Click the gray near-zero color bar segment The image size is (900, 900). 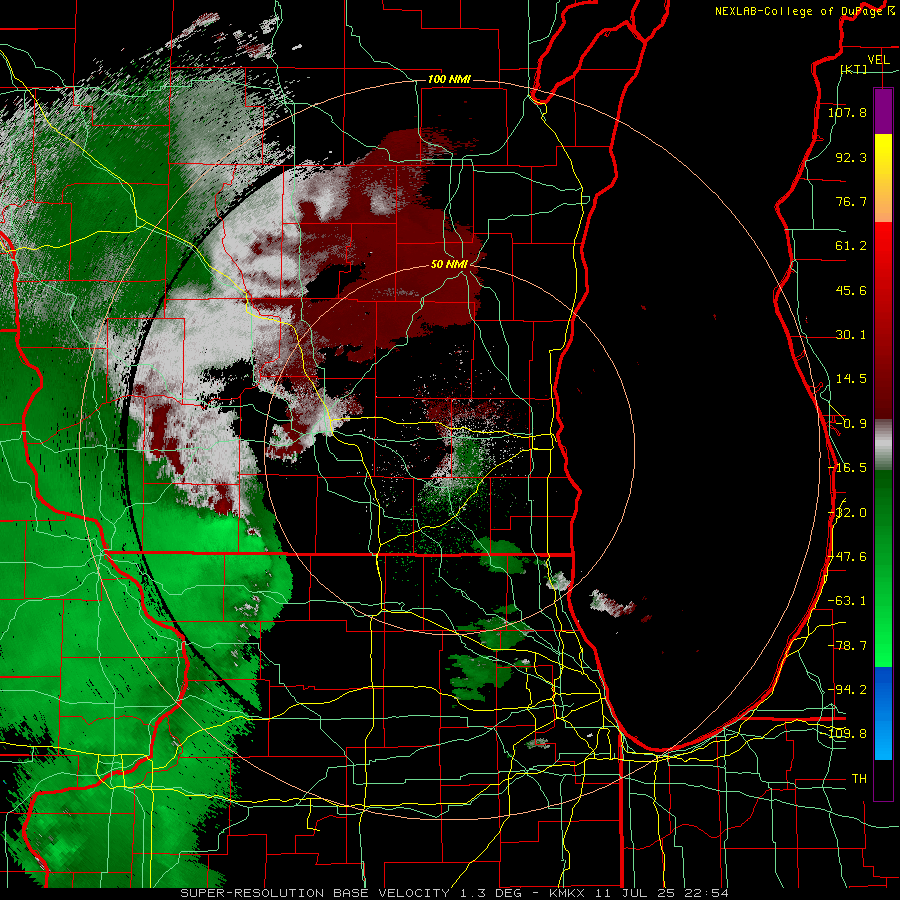click(x=883, y=445)
